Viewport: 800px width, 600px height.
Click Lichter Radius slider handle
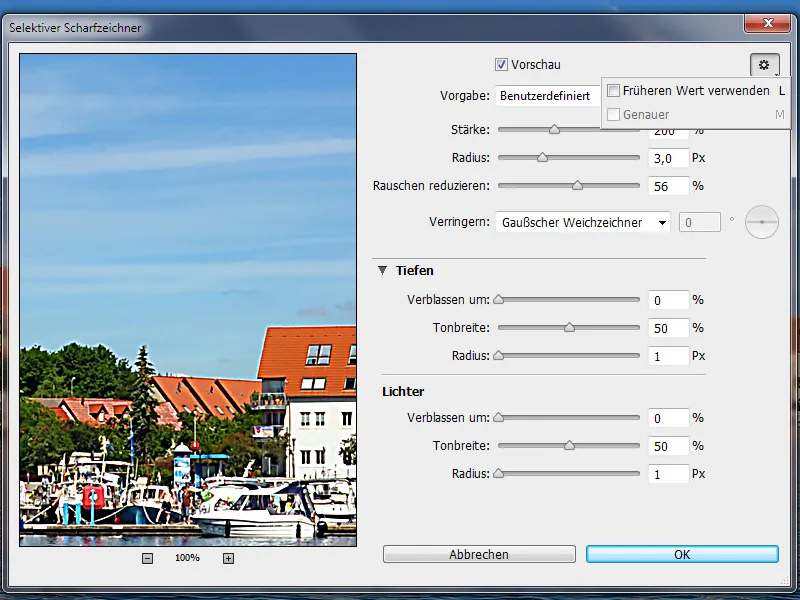pyautogui.click(x=498, y=474)
